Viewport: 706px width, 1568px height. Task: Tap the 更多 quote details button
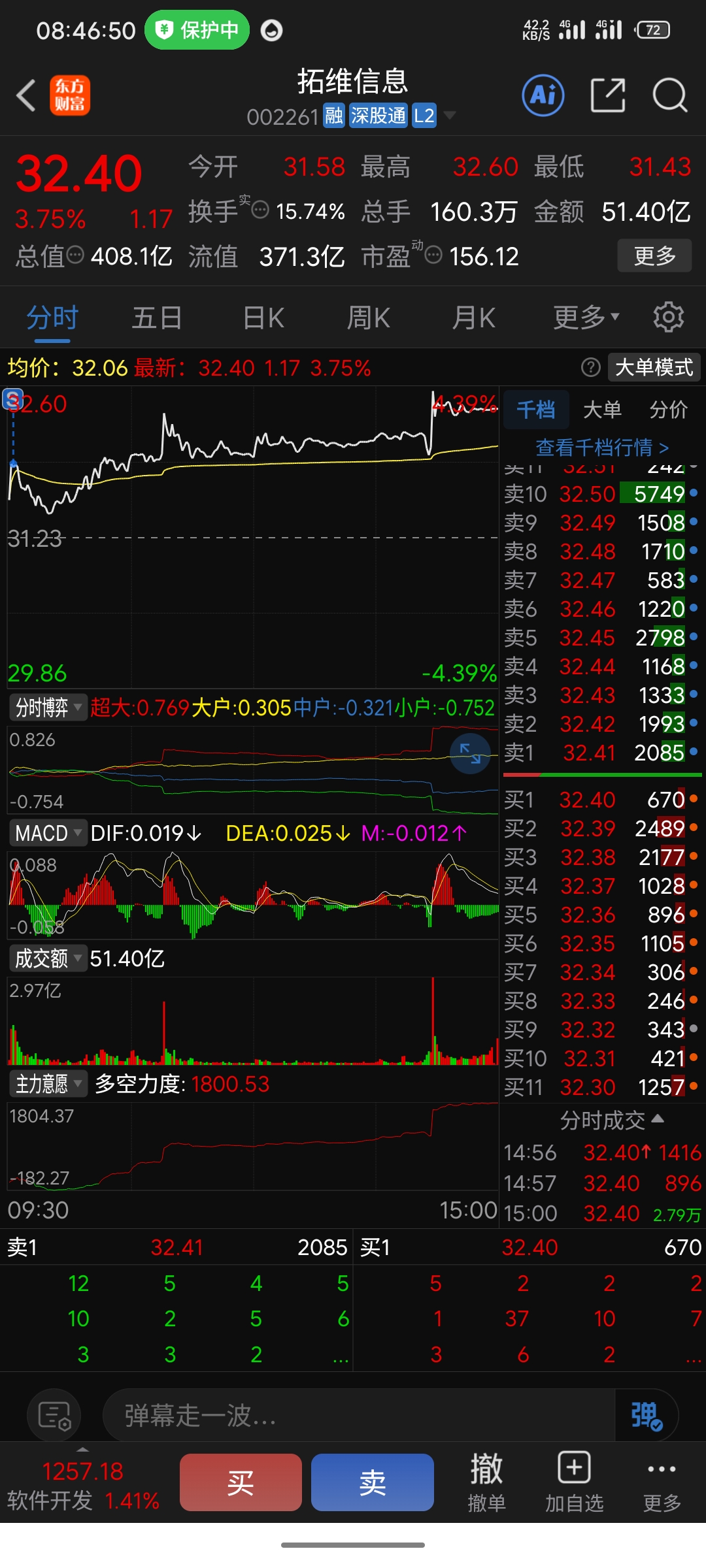654,255
